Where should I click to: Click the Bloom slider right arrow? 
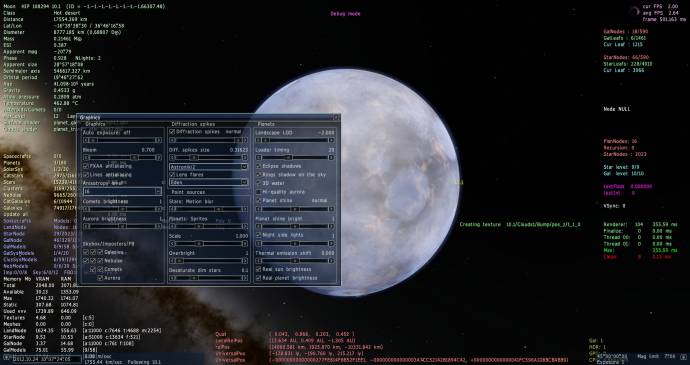(158, 157)
